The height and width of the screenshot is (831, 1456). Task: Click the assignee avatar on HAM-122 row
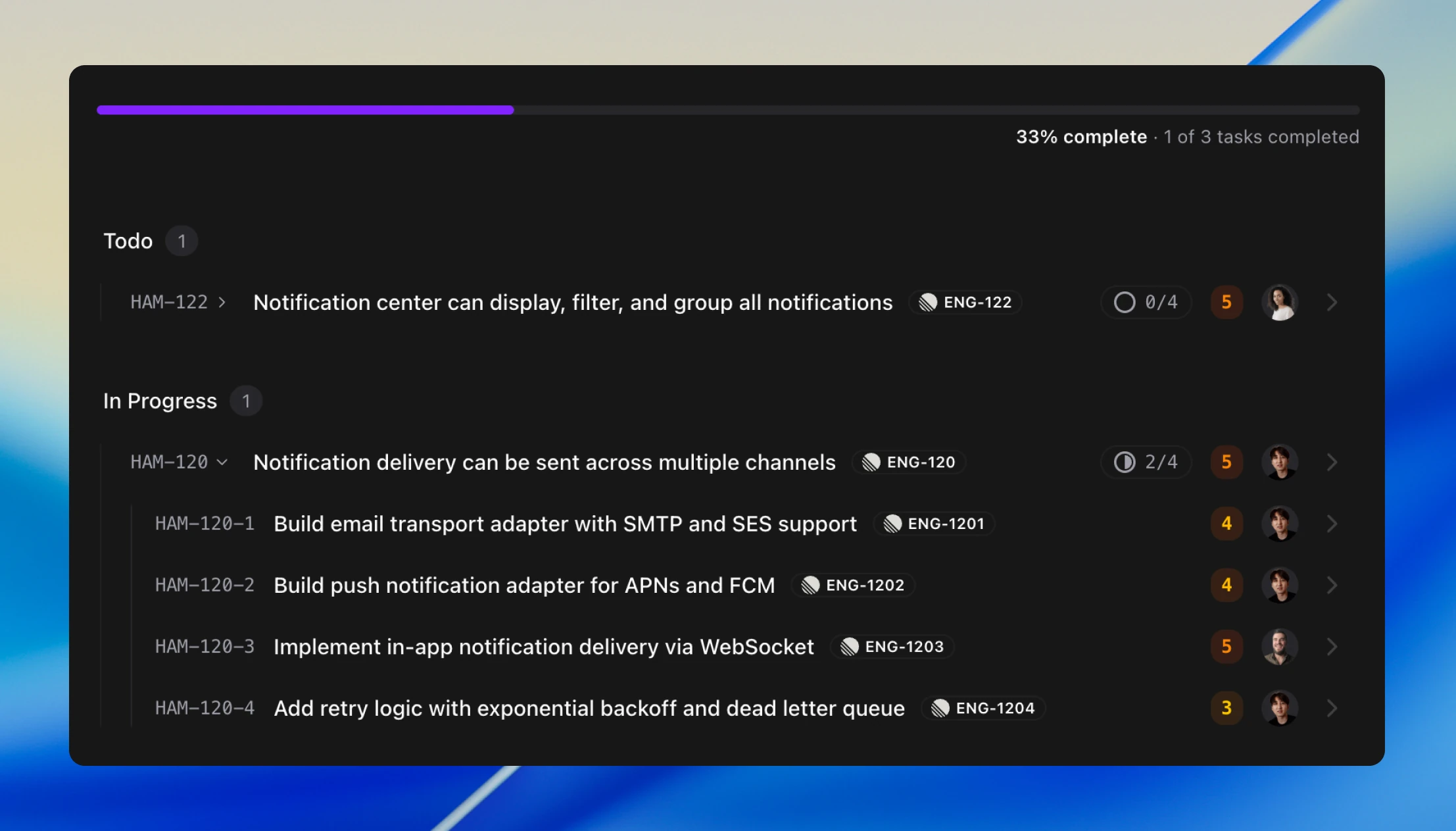point(1279,303)
